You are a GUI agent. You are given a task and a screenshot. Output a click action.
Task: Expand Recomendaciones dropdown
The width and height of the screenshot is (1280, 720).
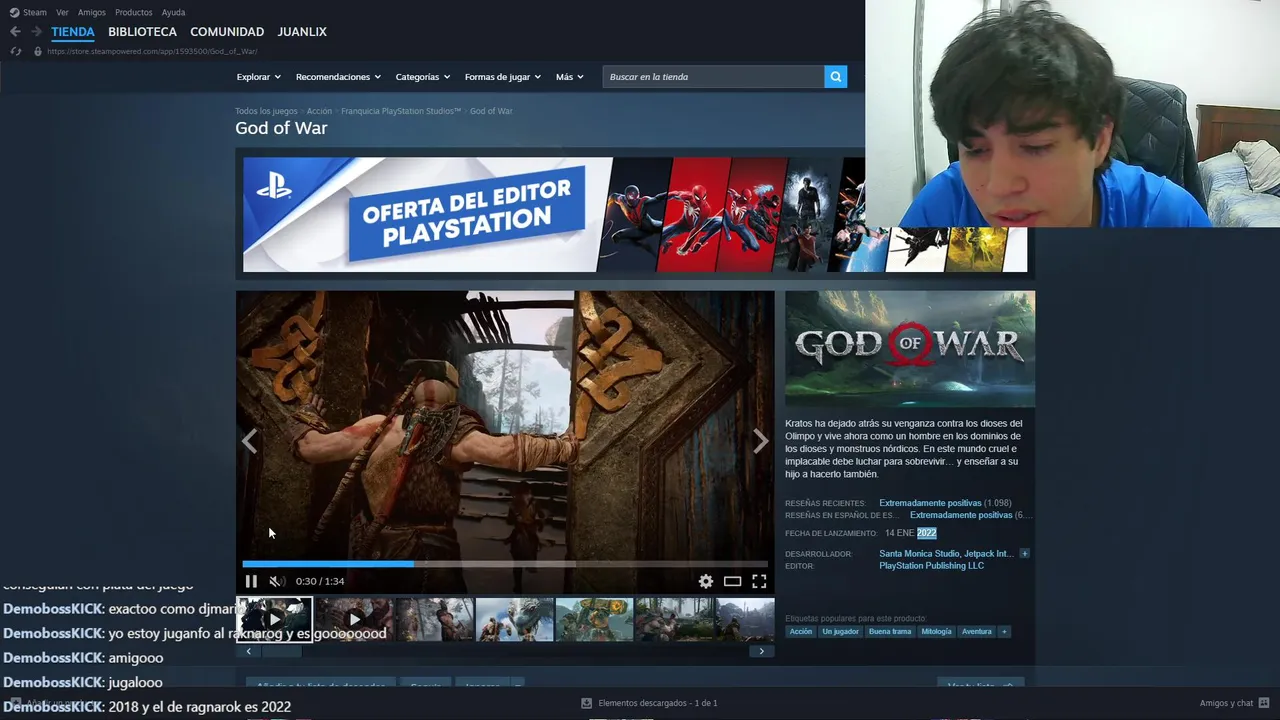click(338, 77)
